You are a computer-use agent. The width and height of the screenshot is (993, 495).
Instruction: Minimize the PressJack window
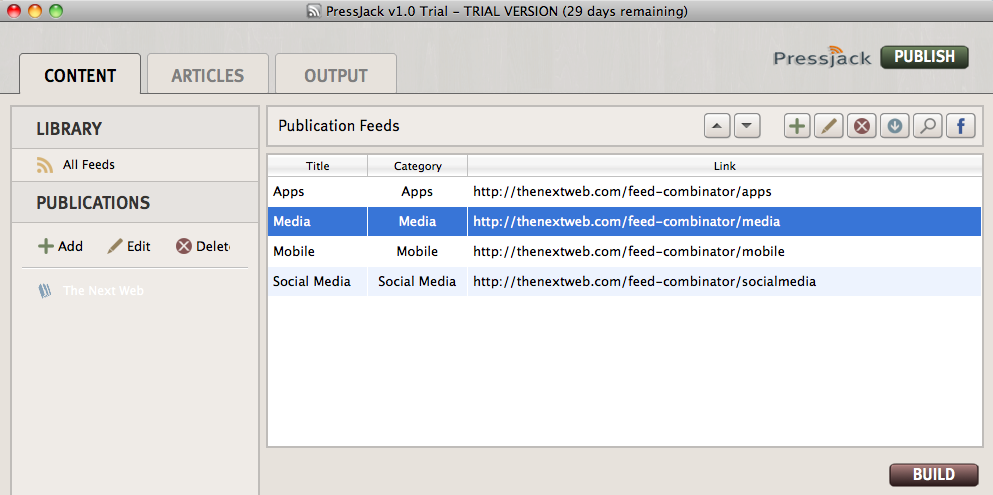pos(35,11)
